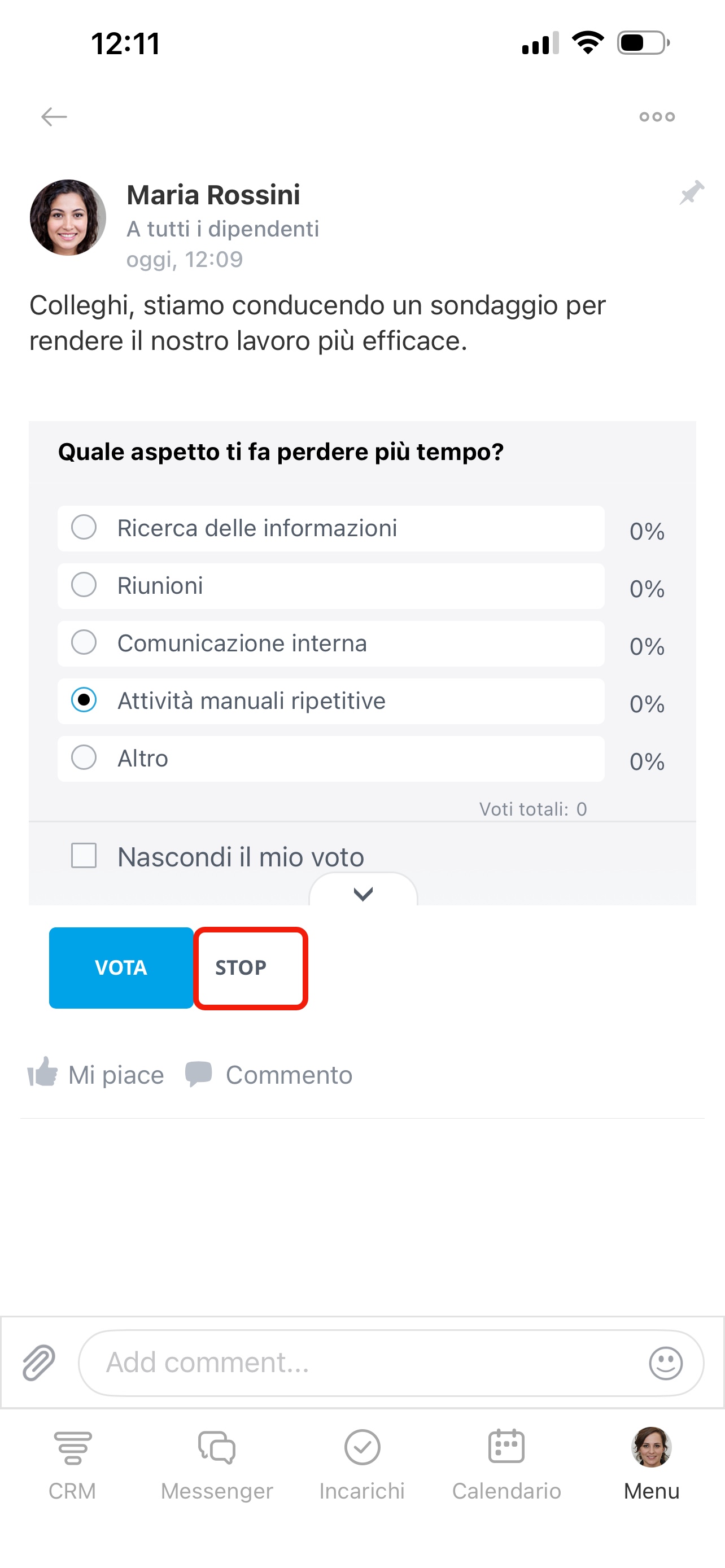The width and height of the screenshot is (725, 1568).
Task: Expand the poll with the chevron arrow
Action: point(363,893)
